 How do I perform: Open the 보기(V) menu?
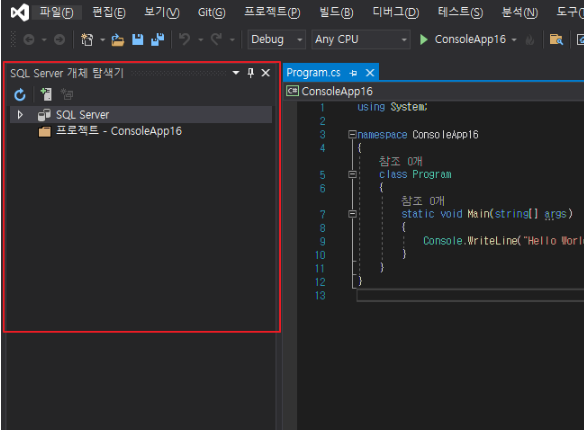tap(162, 12)
